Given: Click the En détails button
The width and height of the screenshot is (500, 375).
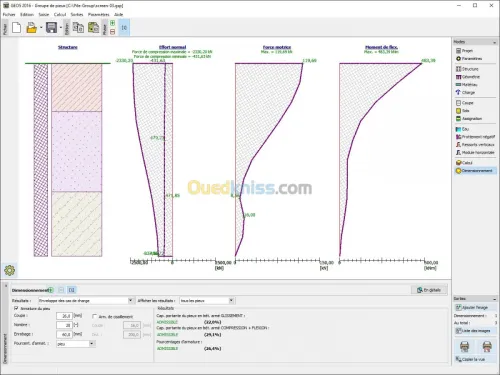Looking at the screenshot, I should click(429, 290).
